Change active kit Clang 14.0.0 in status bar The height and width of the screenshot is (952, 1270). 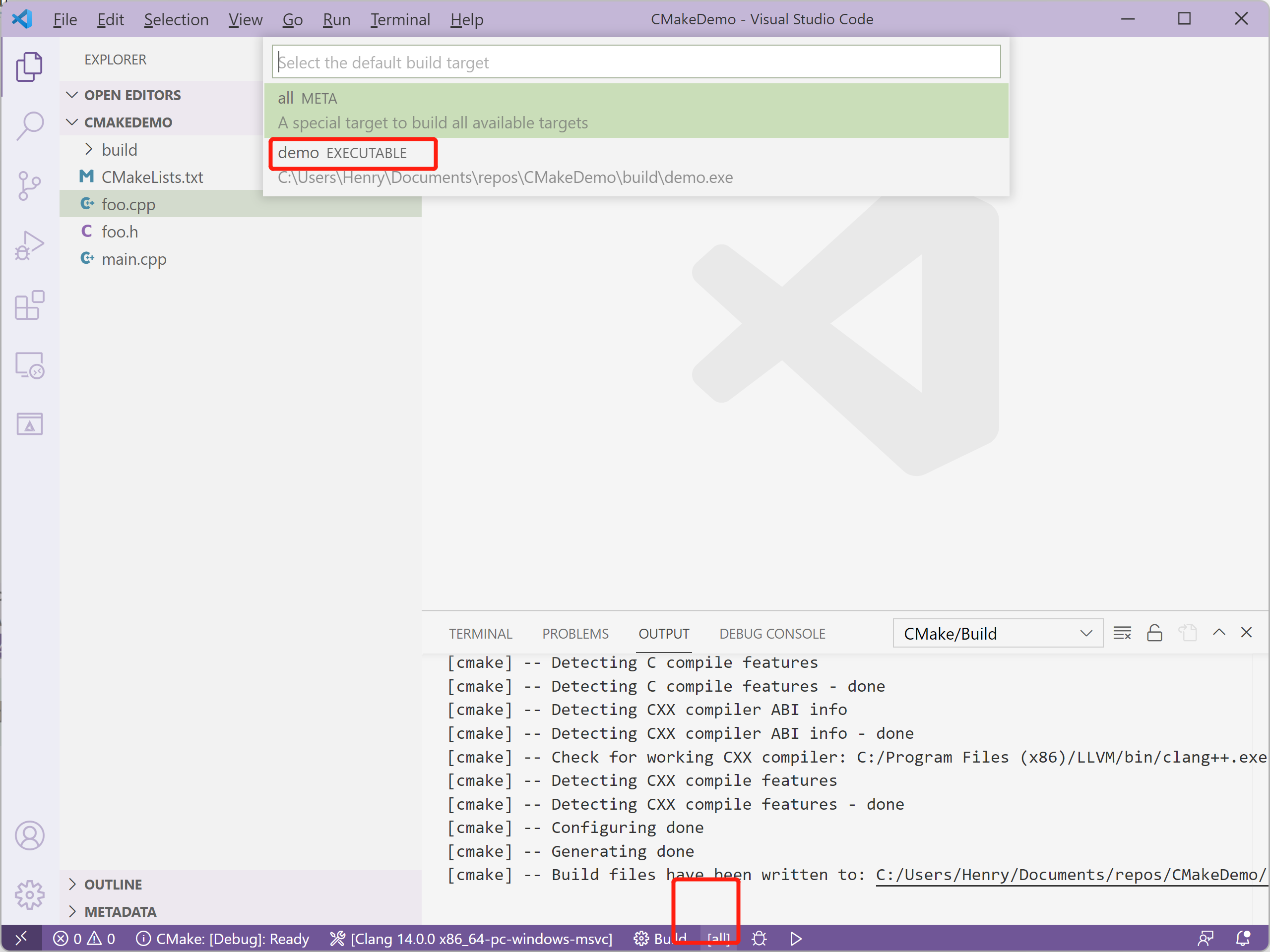click(x=471, y=938)
